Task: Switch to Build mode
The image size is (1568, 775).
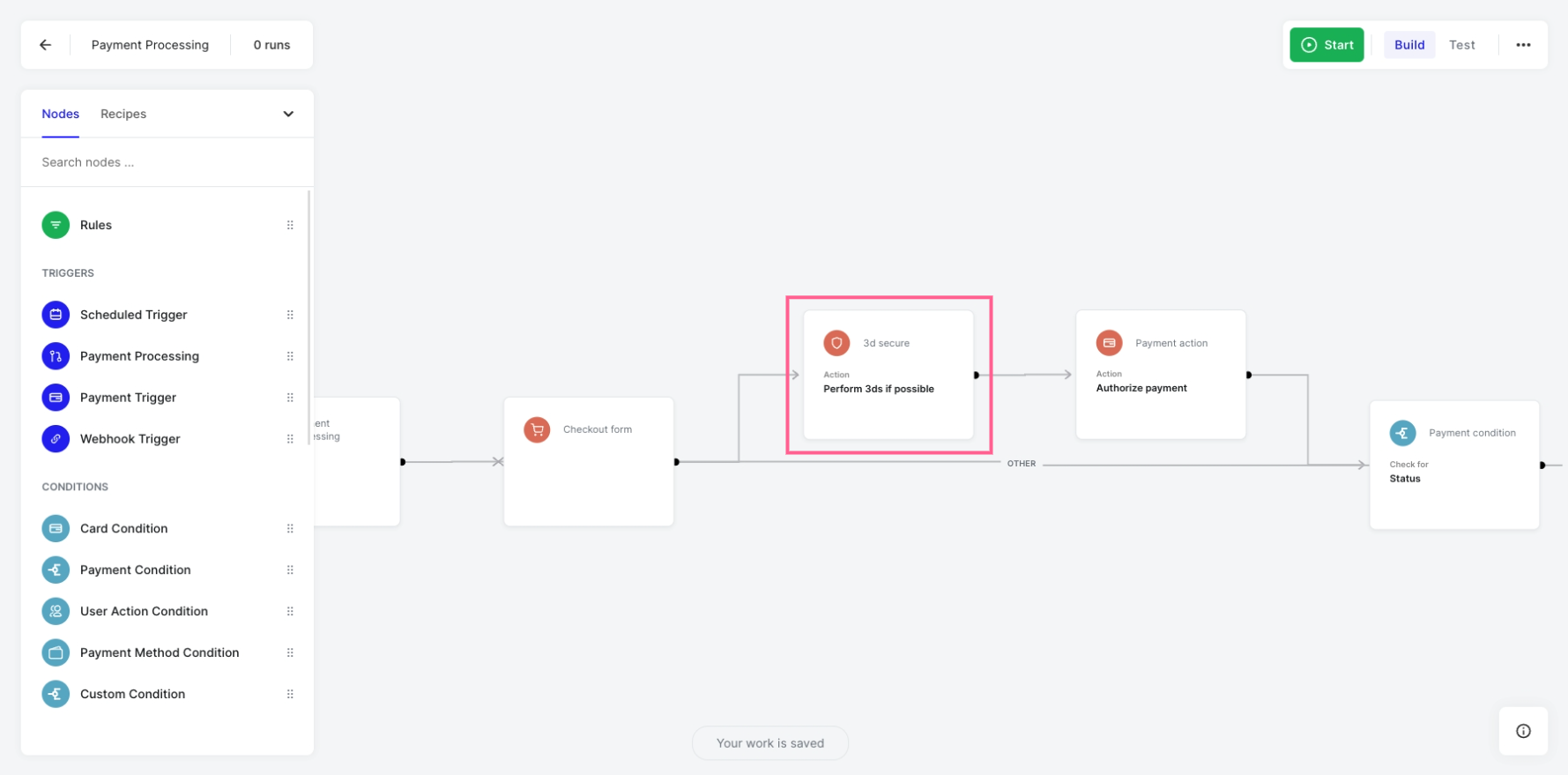Action: tap(1409, 45)
